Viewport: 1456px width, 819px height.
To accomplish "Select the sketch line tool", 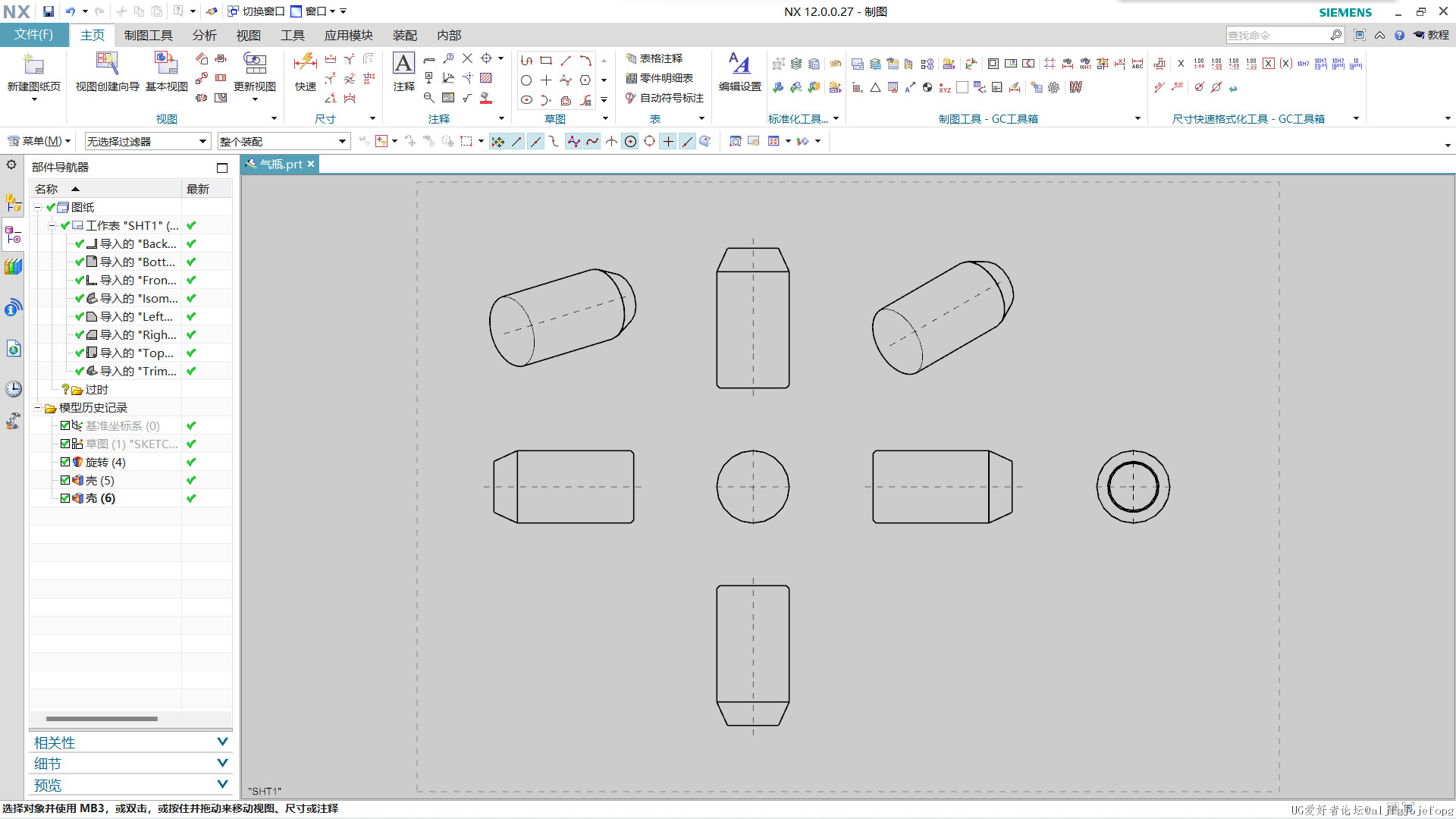I will (x=566, y=60).
